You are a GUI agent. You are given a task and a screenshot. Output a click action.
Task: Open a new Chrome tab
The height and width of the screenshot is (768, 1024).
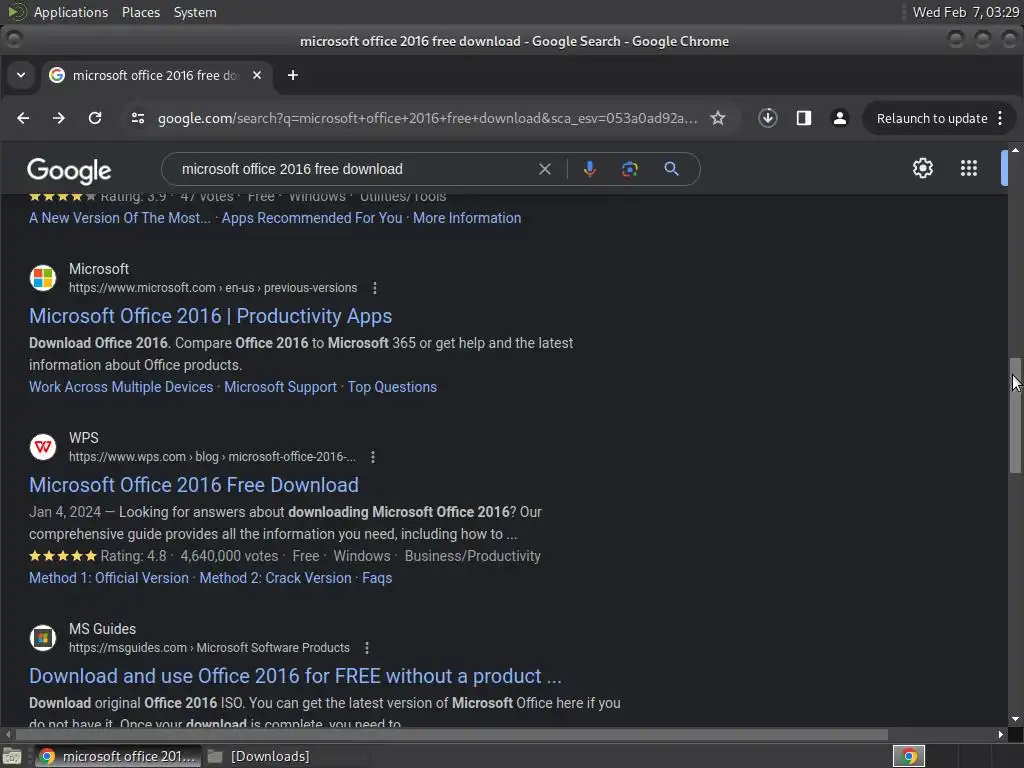point(293,75)
